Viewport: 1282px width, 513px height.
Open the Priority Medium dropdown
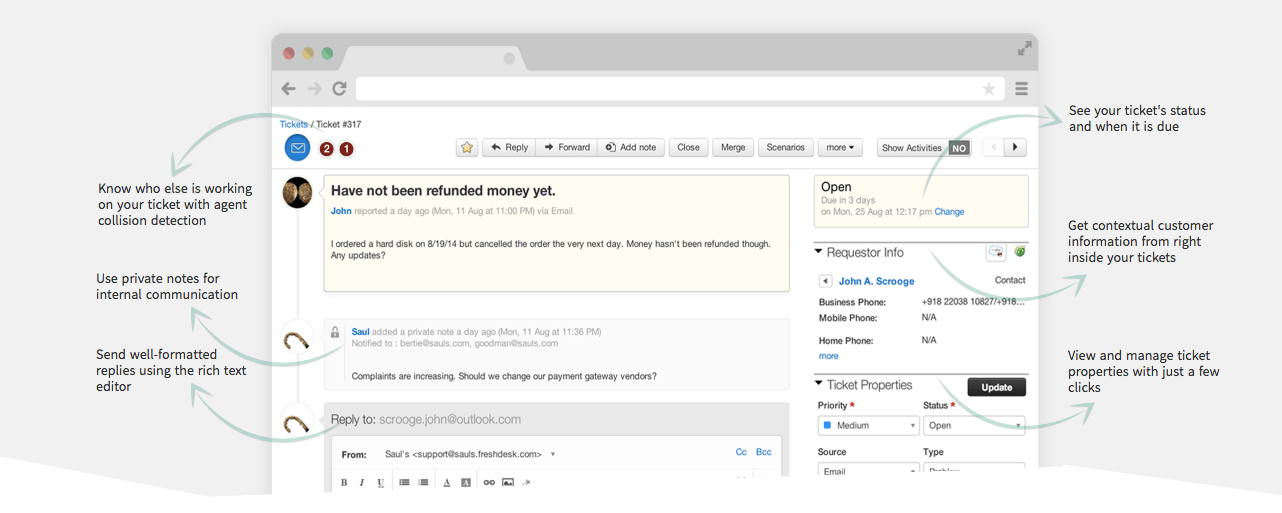coord(868,425)
